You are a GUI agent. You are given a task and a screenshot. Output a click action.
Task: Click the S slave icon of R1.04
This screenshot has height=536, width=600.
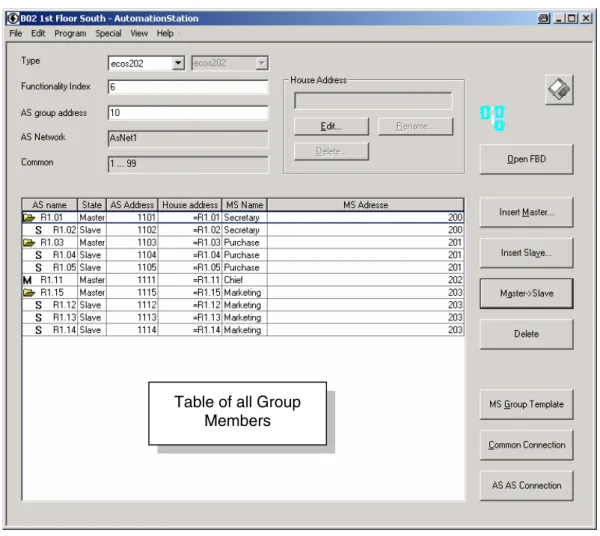(38, 255)
